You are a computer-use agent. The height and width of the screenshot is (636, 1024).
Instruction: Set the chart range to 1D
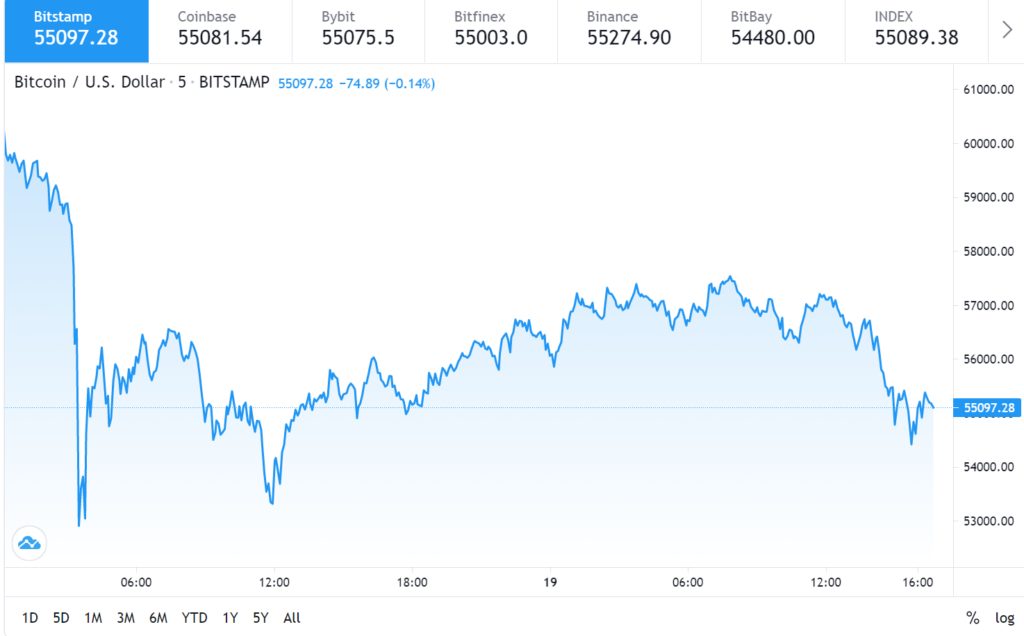[x=30, y=618]
